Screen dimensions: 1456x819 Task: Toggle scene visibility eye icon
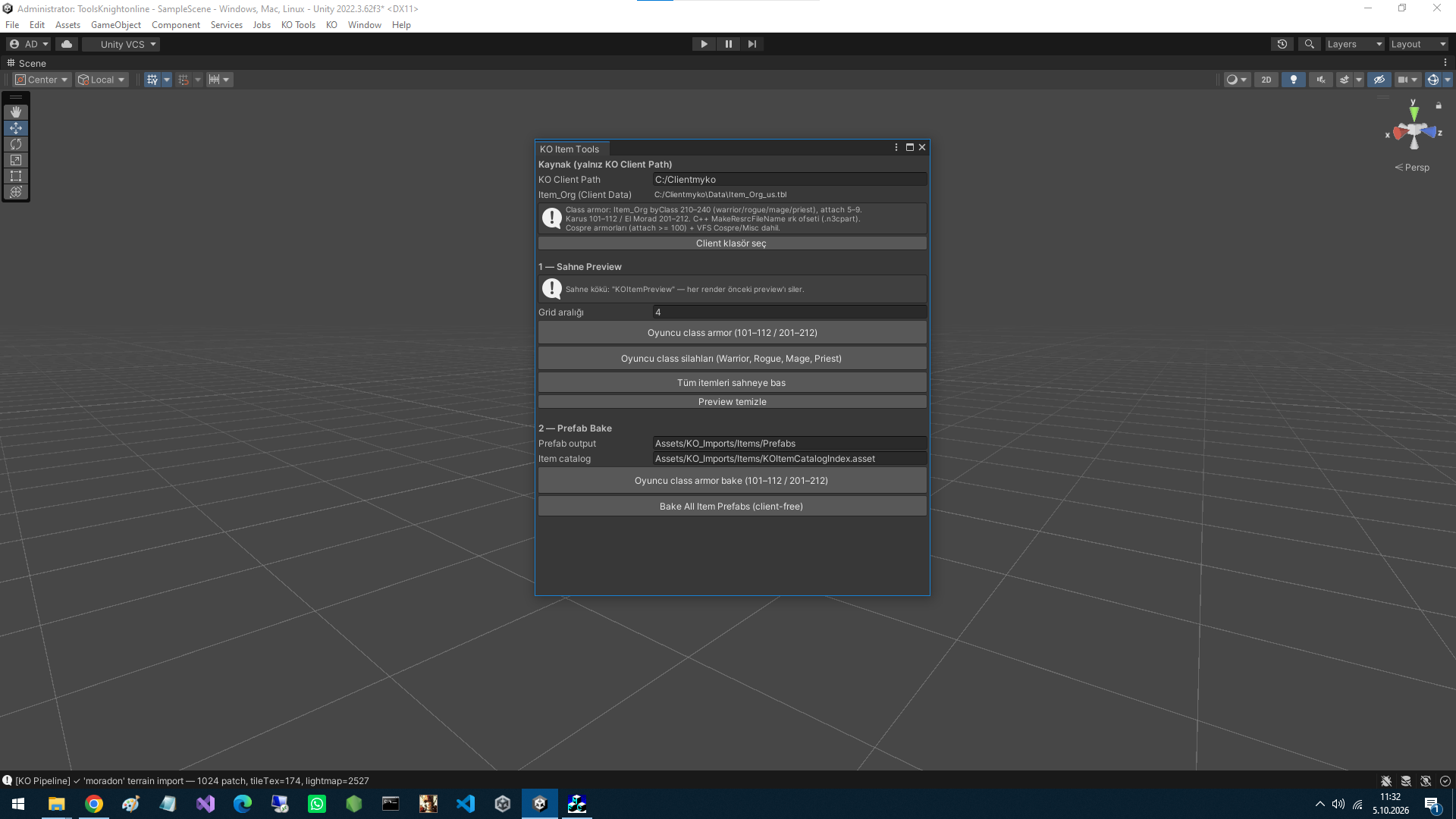[x=1379, y=80]
